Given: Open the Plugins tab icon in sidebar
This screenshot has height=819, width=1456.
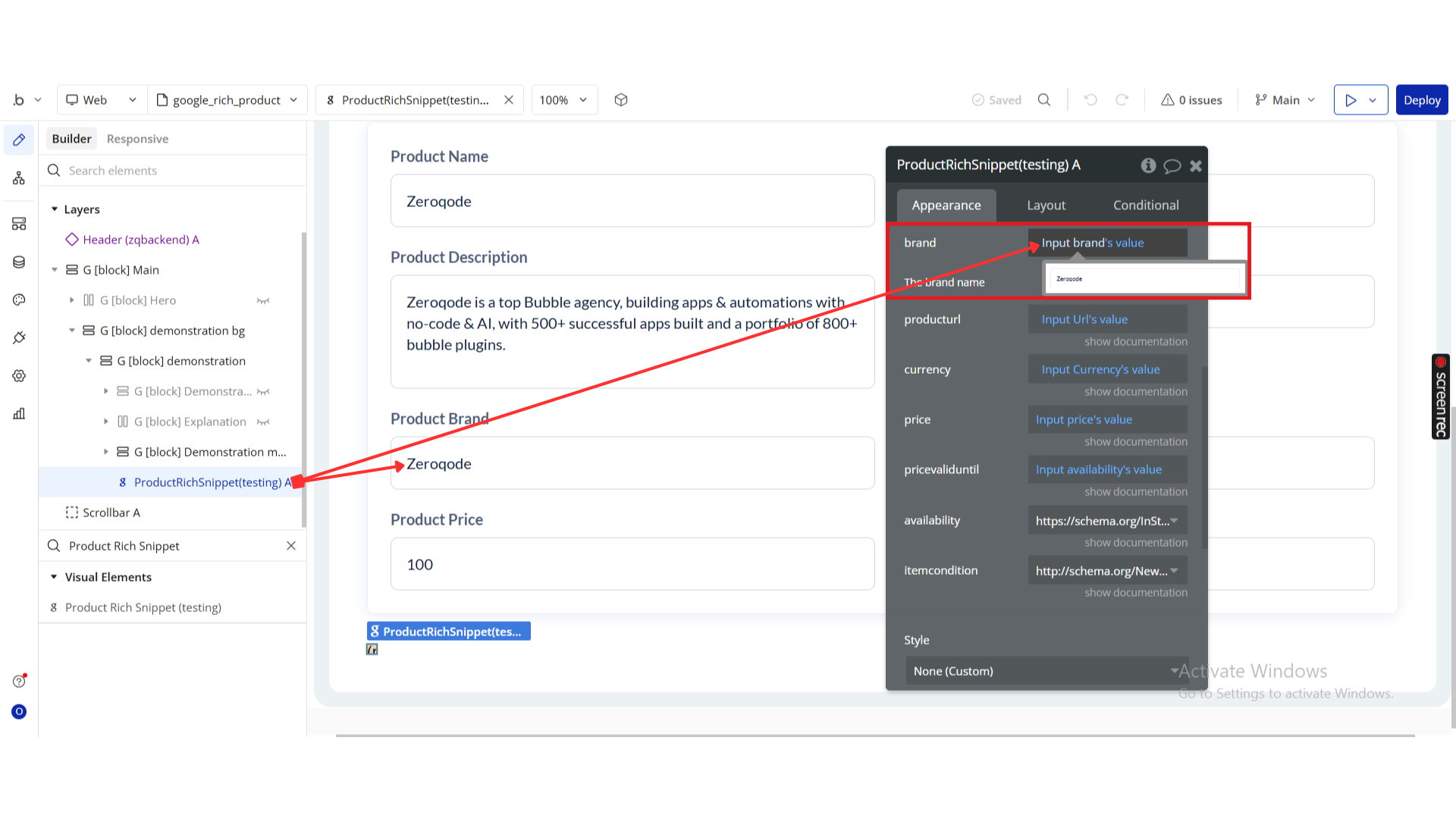Looking at the screenshot, I should (19, 337).
